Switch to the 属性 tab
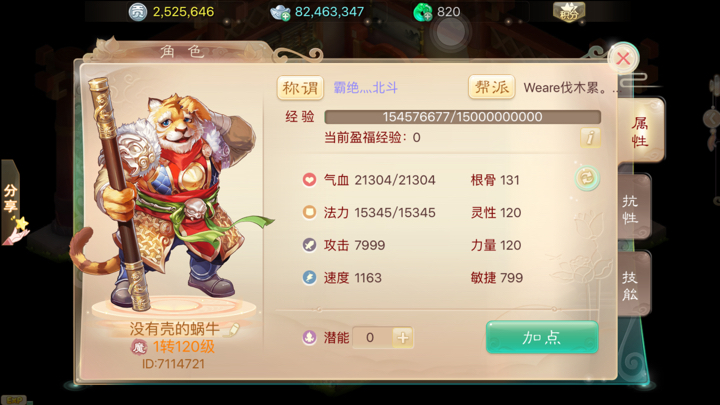Viewport: 720px width, 405px height. tap(640, 131)
